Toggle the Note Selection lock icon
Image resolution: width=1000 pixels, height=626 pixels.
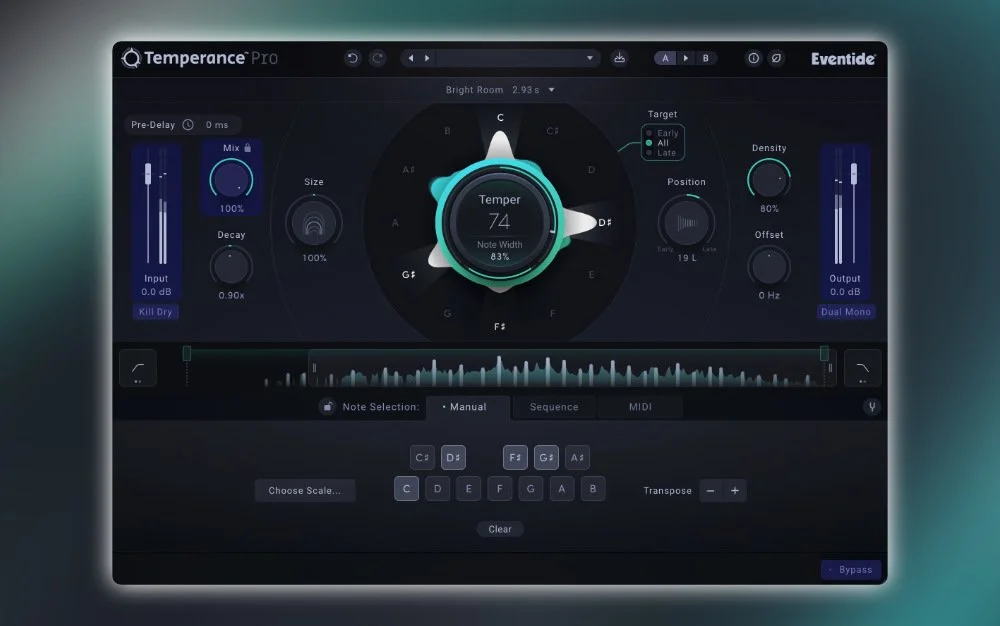(327, 407)
